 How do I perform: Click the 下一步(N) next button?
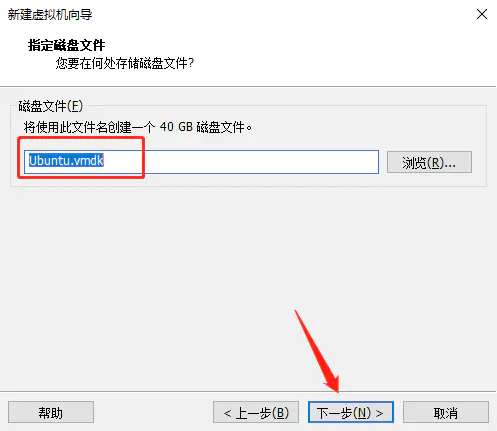pyautogui.click(x=351, y=412)
